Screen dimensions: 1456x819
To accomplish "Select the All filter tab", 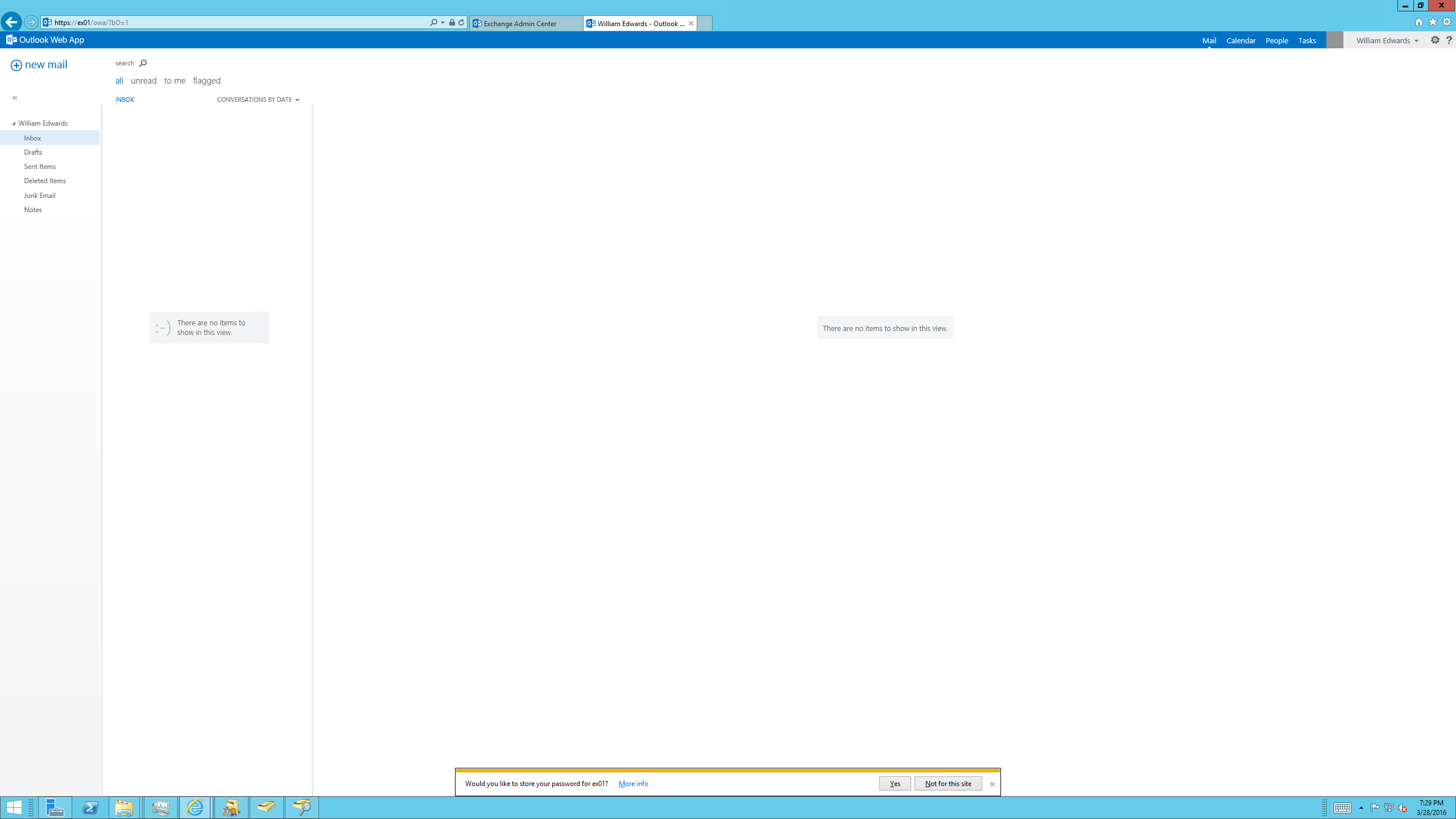I will pyautogui.click(x=119, y=80).
